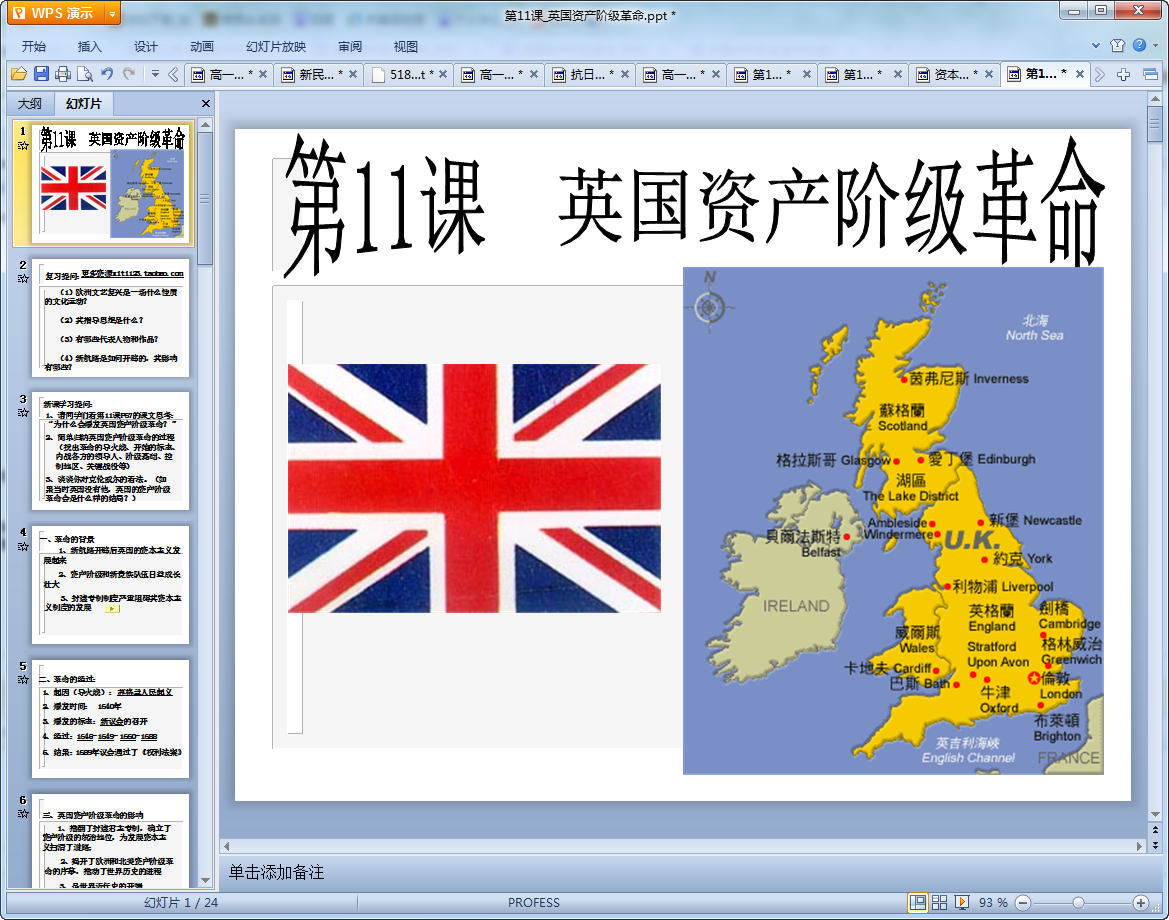Start slideshow from status bar icon
Screen dimensions: 1169x920
[x=962, y=902]
